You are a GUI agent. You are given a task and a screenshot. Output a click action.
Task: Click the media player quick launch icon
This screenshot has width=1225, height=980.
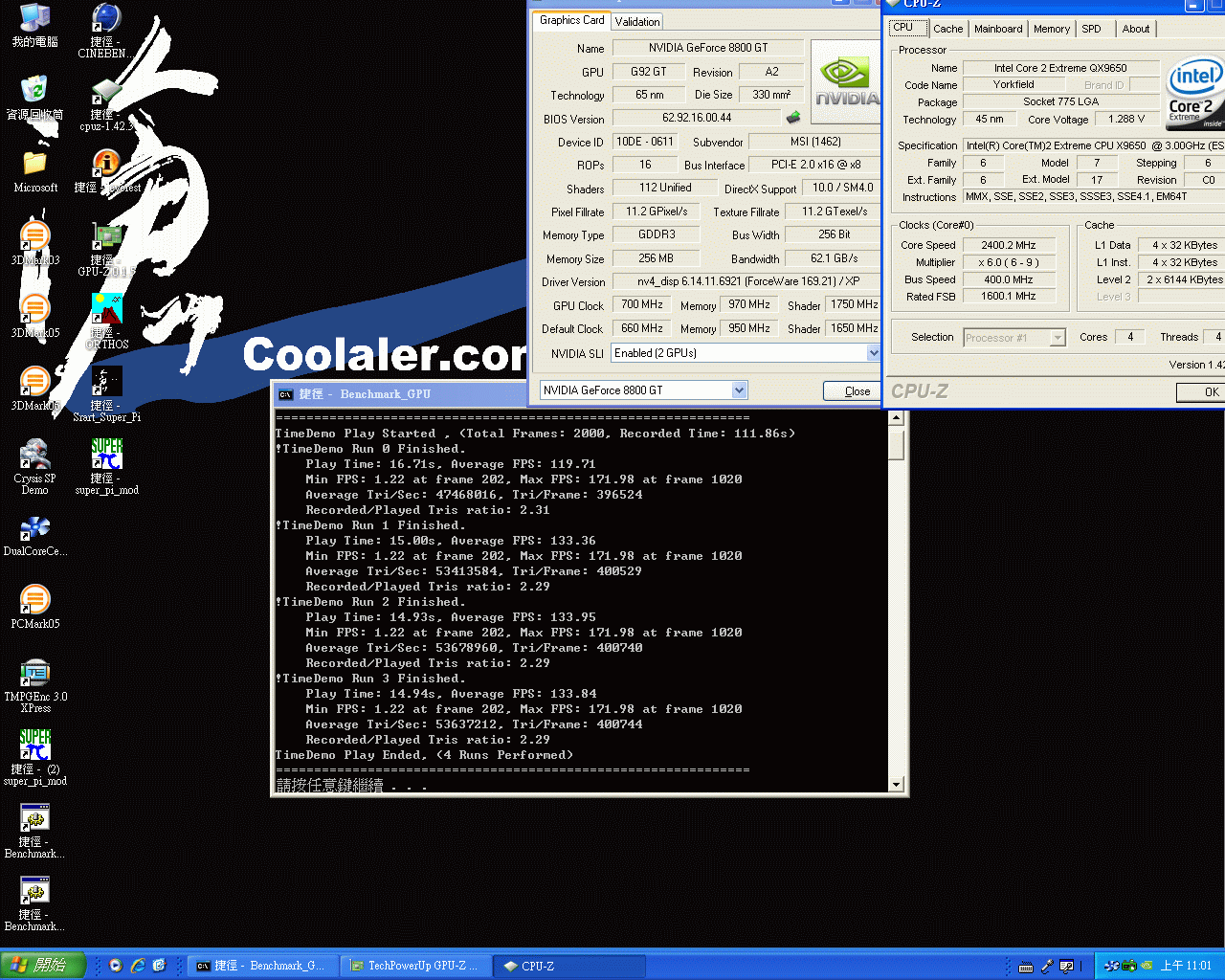pos(116,966)
